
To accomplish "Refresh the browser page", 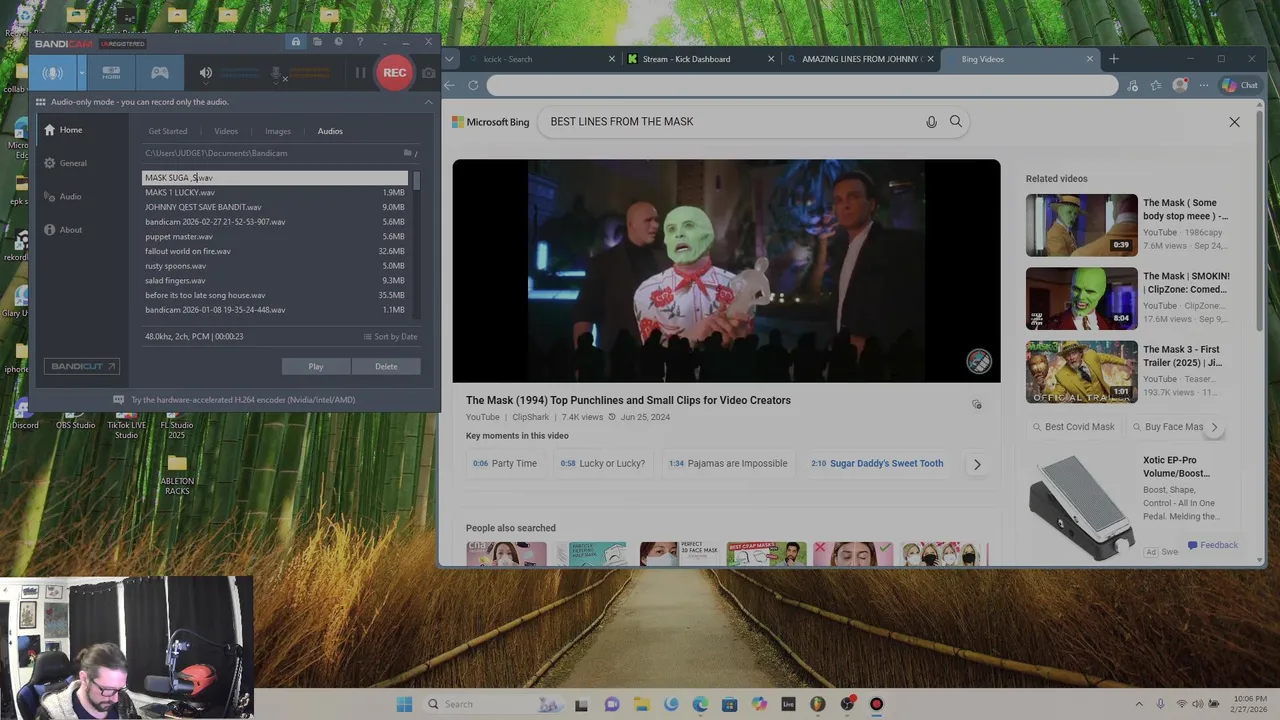I will click(473, 85).
